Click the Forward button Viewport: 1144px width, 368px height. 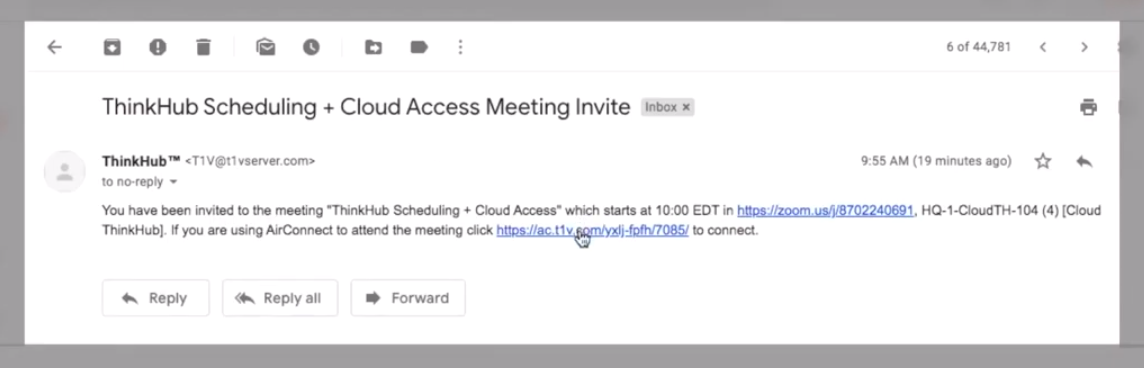click(x=408, y=298)
